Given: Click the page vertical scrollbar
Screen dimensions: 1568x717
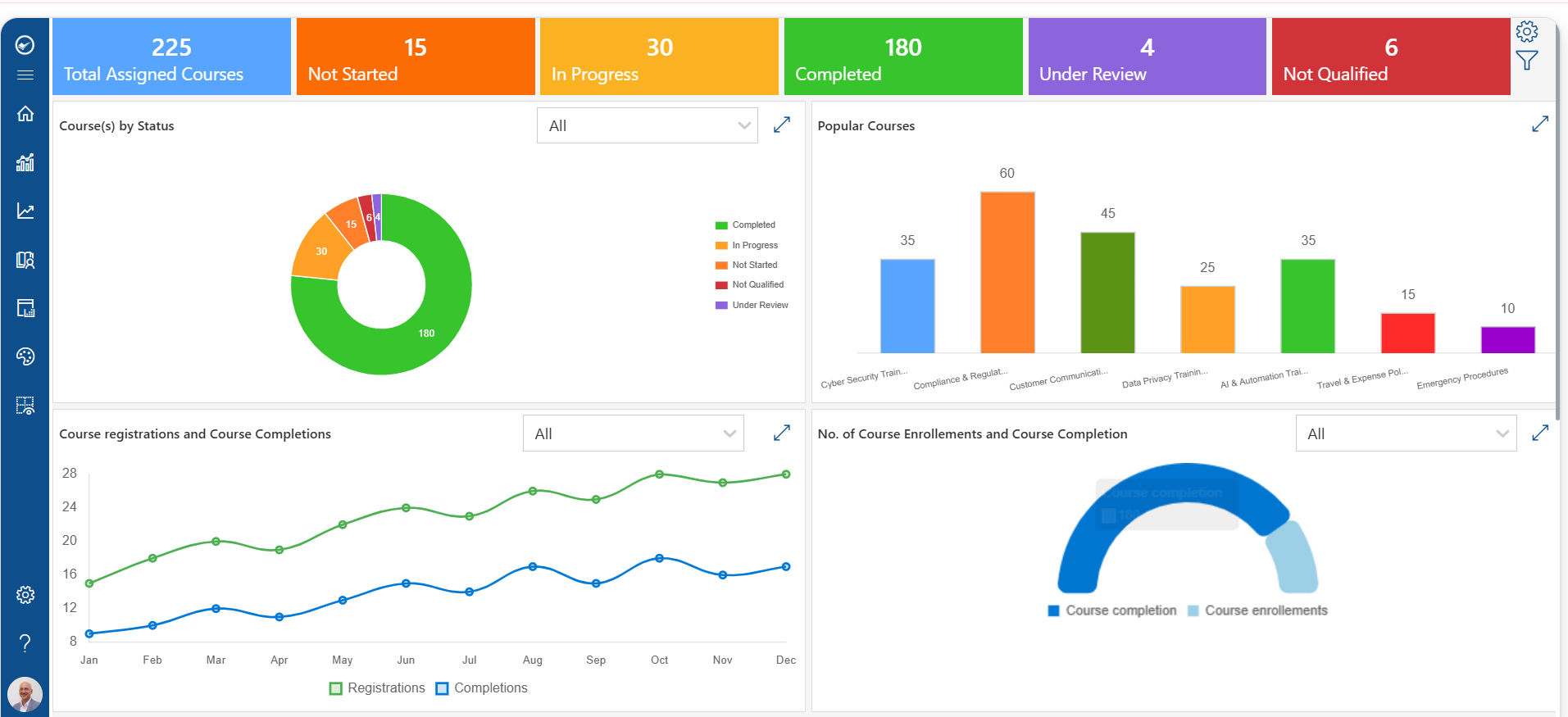Looking at the screenshot, I should pos(1557,221).
